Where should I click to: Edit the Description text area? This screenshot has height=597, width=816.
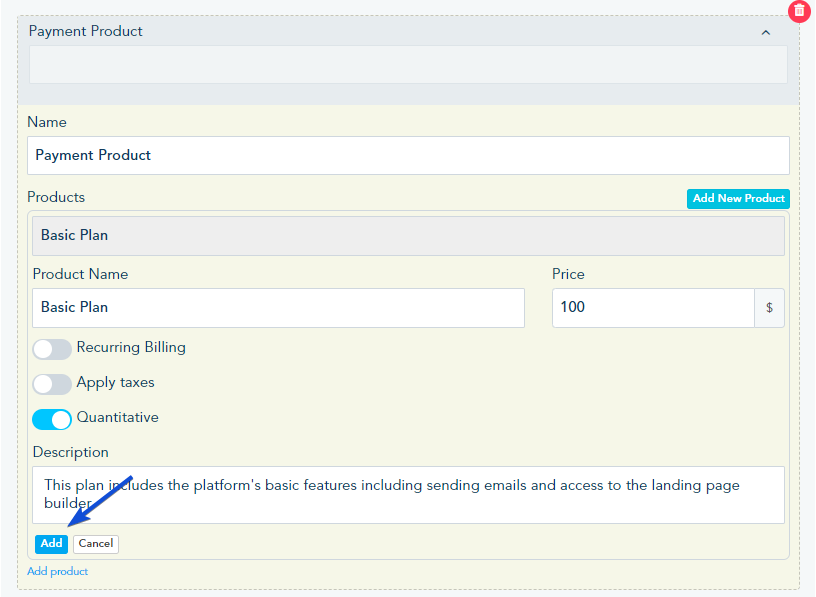pos(408,494)
